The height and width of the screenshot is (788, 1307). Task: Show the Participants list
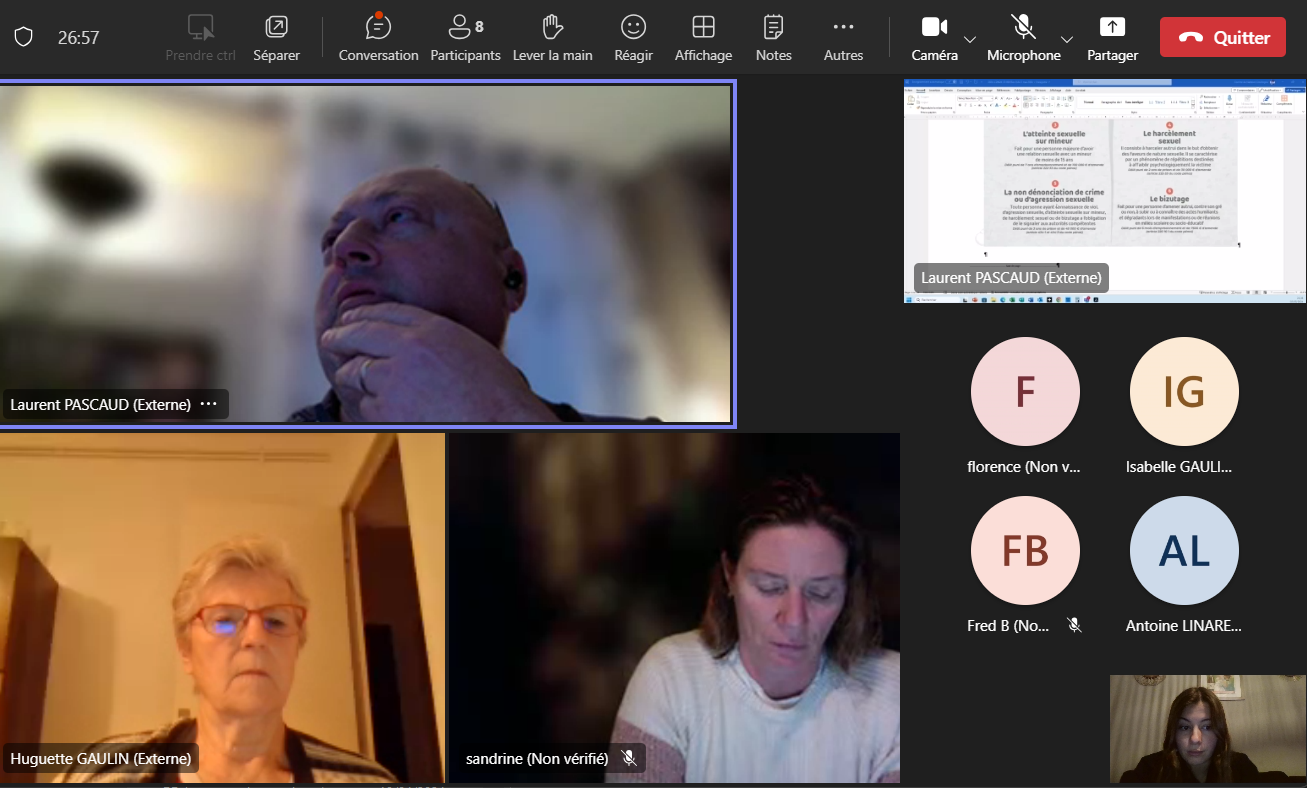[x=465, y=38]
